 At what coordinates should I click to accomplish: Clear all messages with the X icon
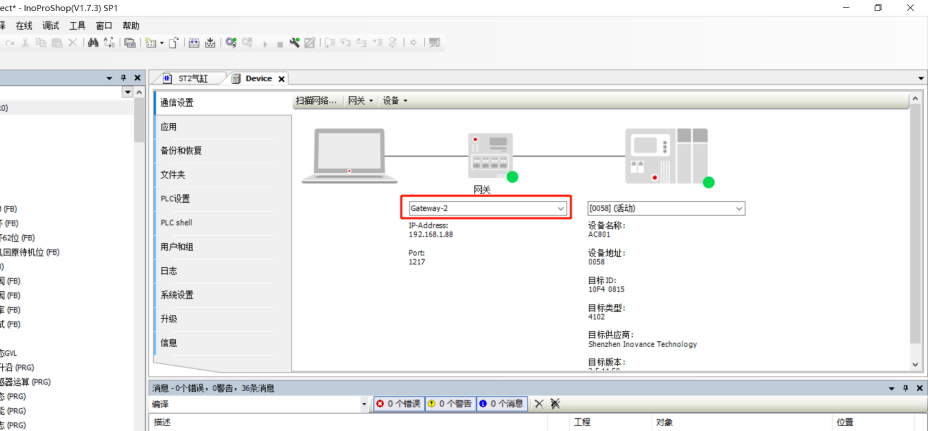coord(538,404)
